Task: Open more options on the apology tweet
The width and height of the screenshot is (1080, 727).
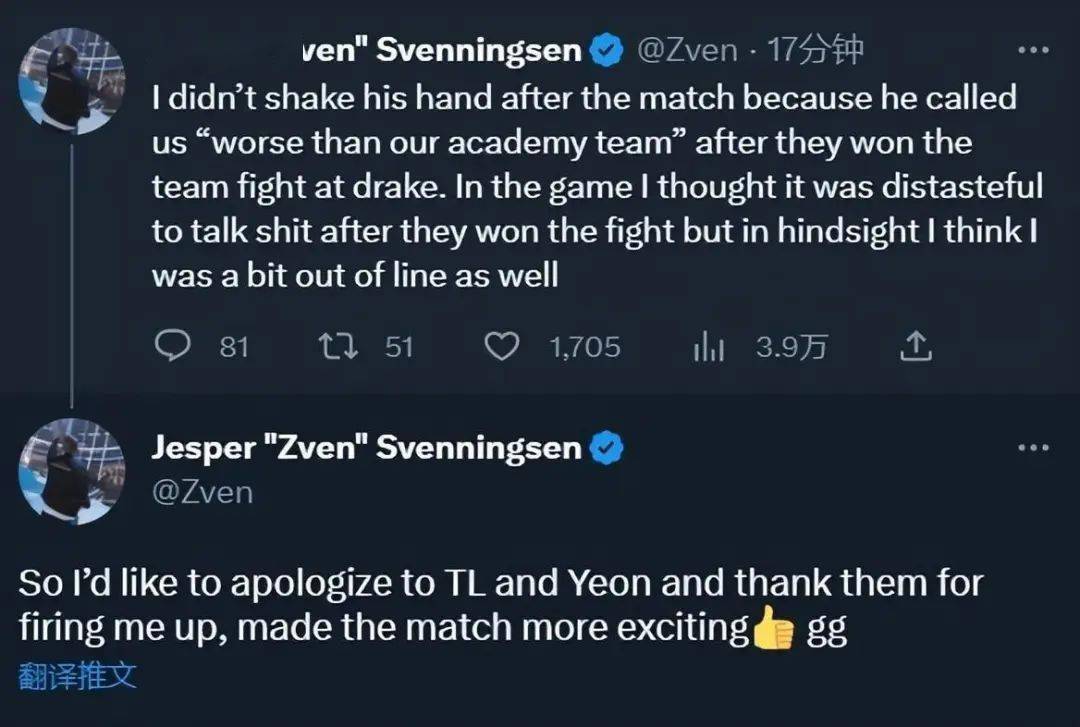Action: click(x=1032, y=447)
